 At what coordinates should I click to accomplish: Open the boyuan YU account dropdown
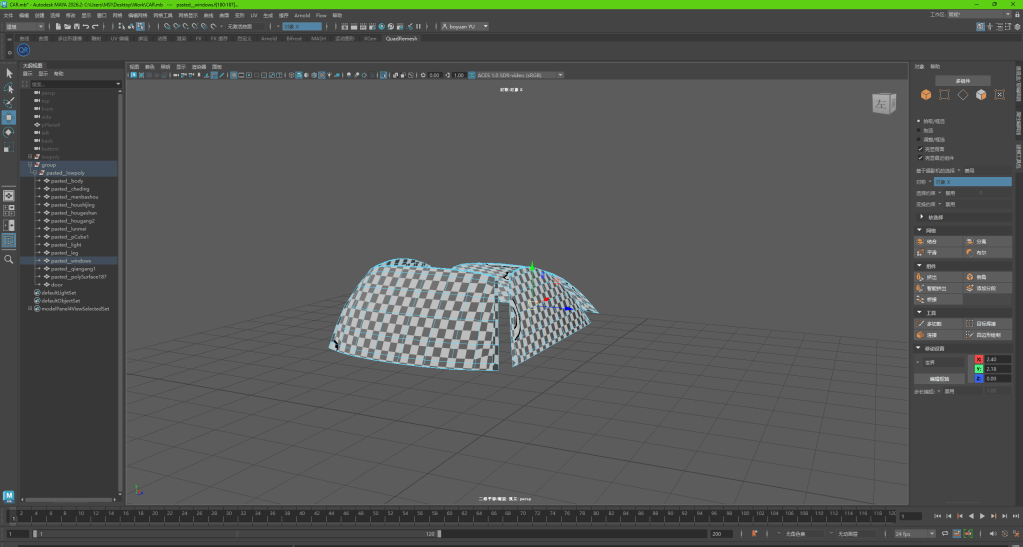(463, 27)
